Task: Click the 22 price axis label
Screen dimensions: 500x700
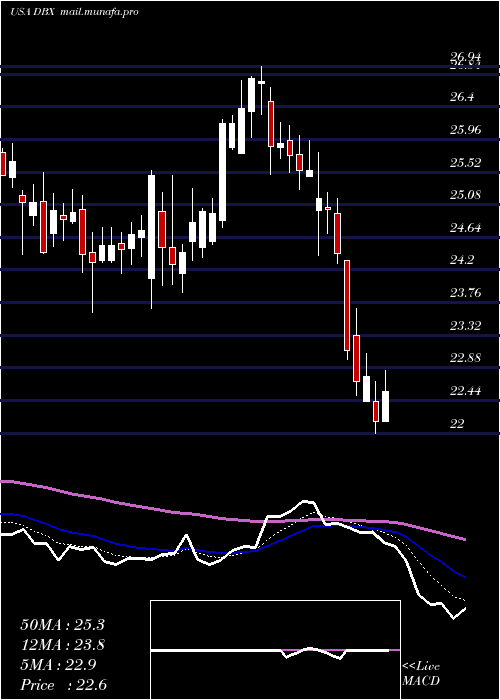Action: 458,424
